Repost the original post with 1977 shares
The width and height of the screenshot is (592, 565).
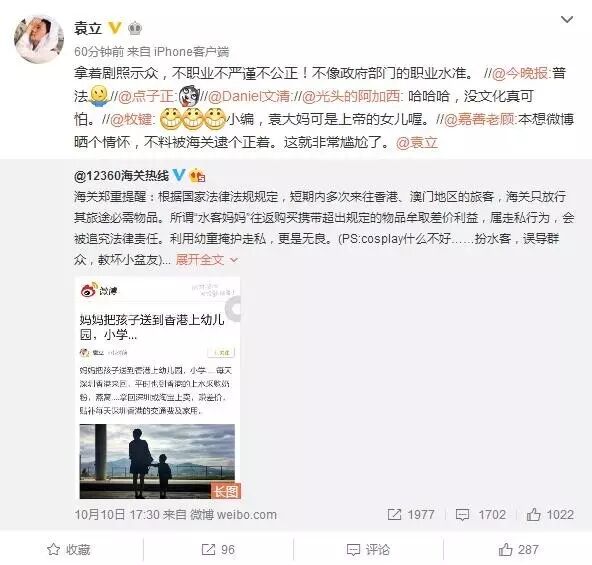[x=411, y=514]
